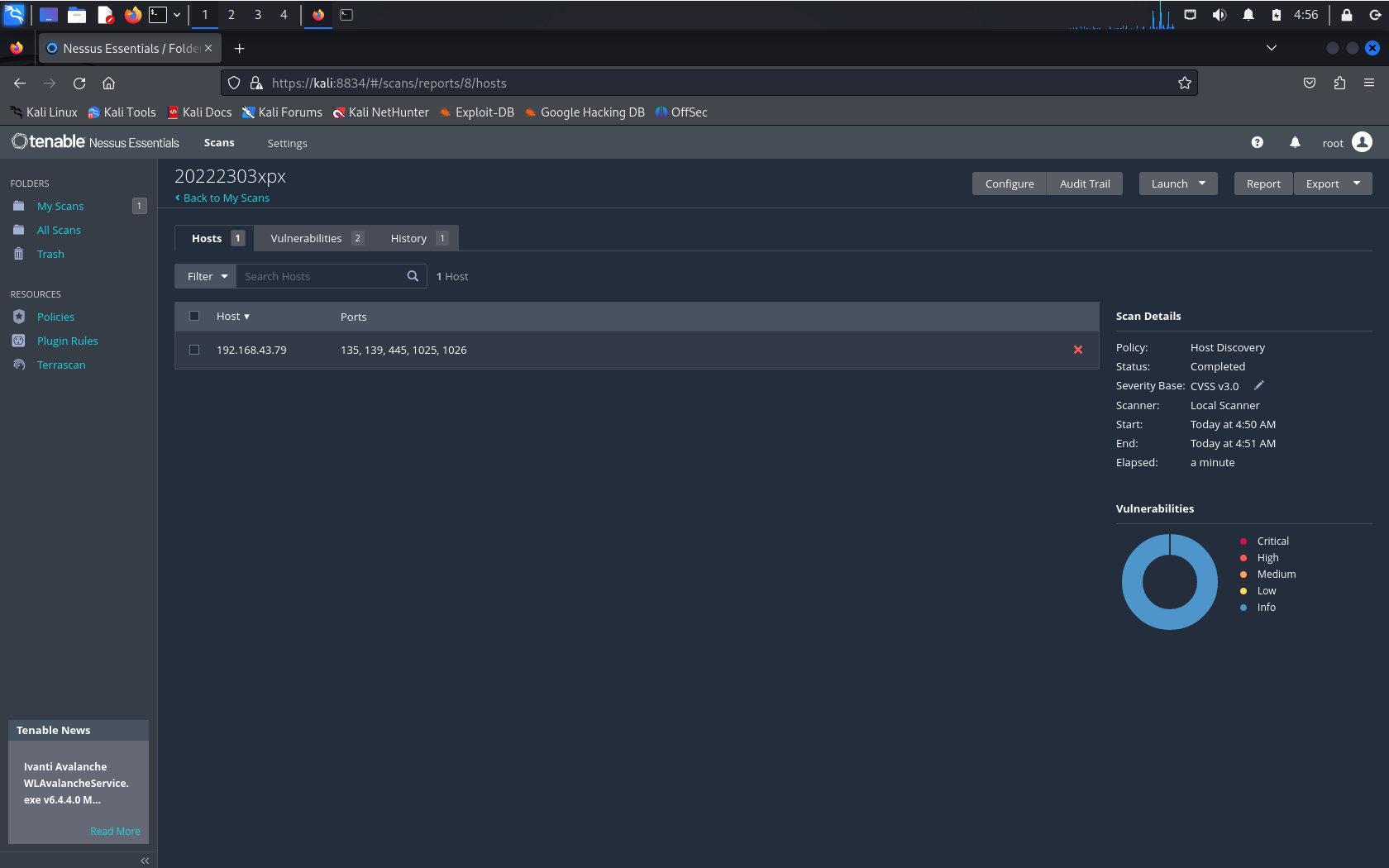Switch to the Vulnerabilities tab
Viewport: 1389px width, 868px height.
point(316,238)
